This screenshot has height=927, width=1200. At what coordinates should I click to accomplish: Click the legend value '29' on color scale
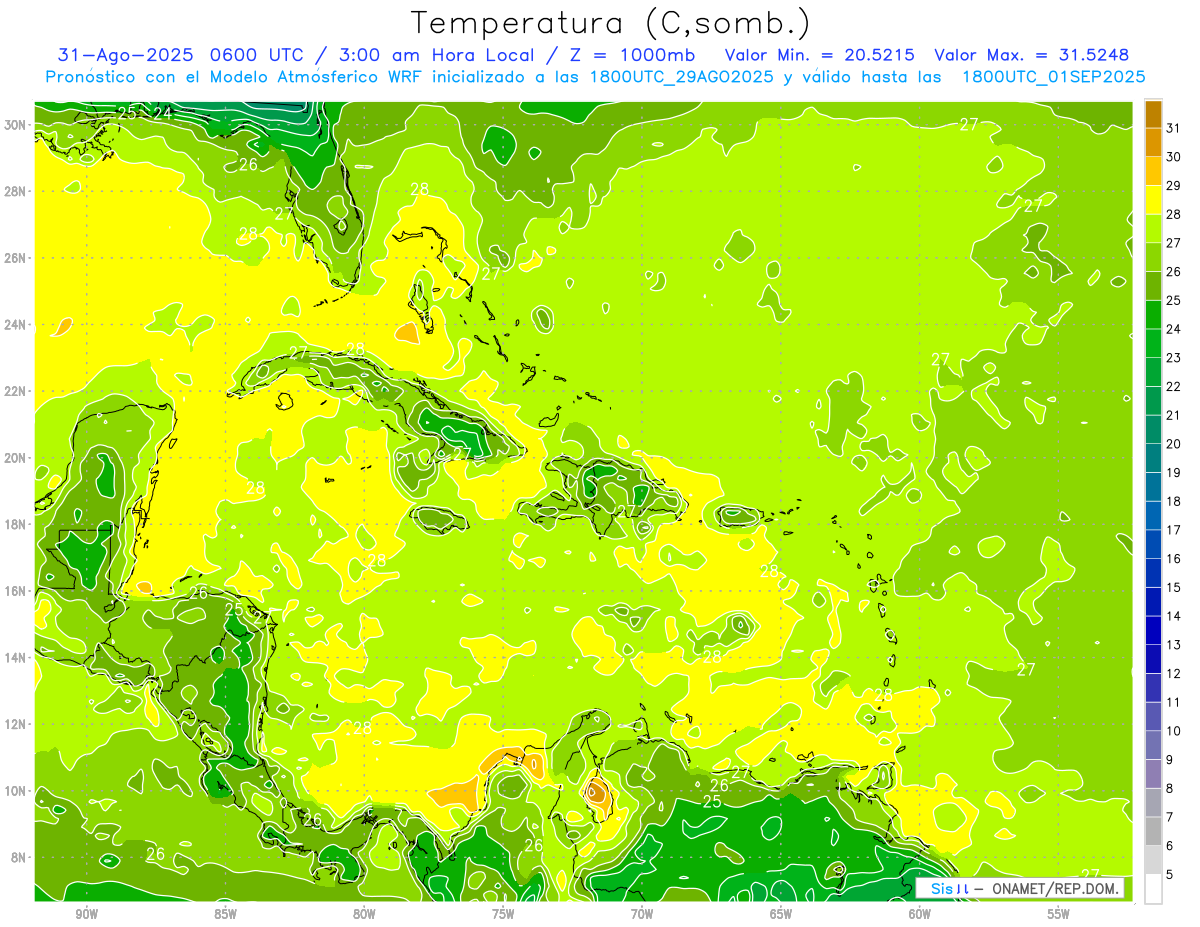click(1174, 186)
